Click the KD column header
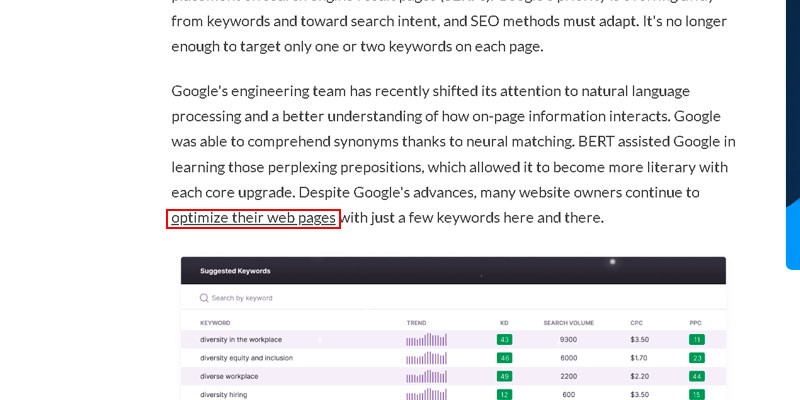This screenshot has width=800, height=400. point(504,323)
